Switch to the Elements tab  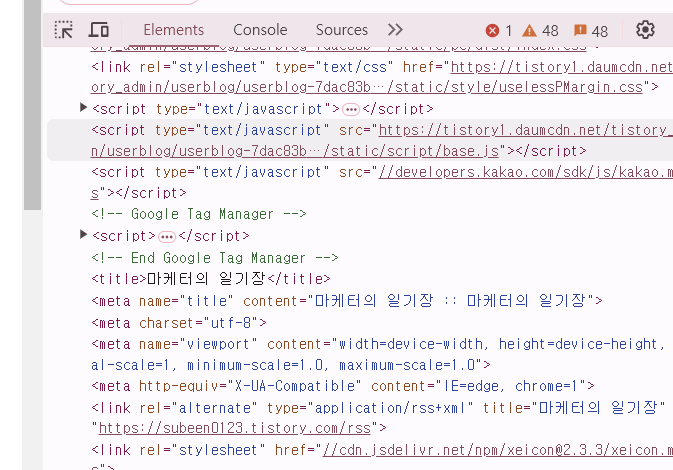[173, 30]
